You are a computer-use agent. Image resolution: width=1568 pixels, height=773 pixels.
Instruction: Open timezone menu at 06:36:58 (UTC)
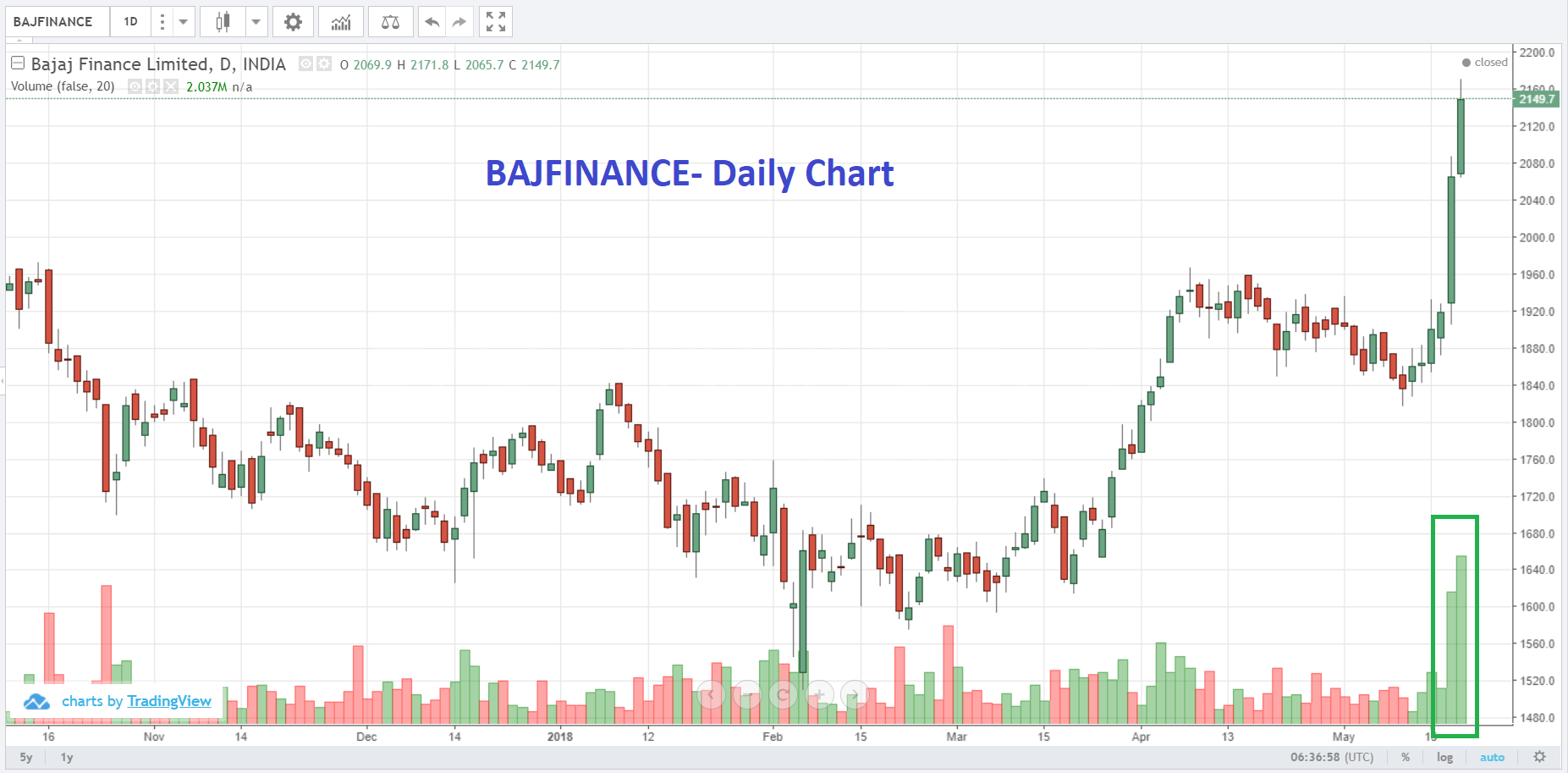[x=1332, y=758]
